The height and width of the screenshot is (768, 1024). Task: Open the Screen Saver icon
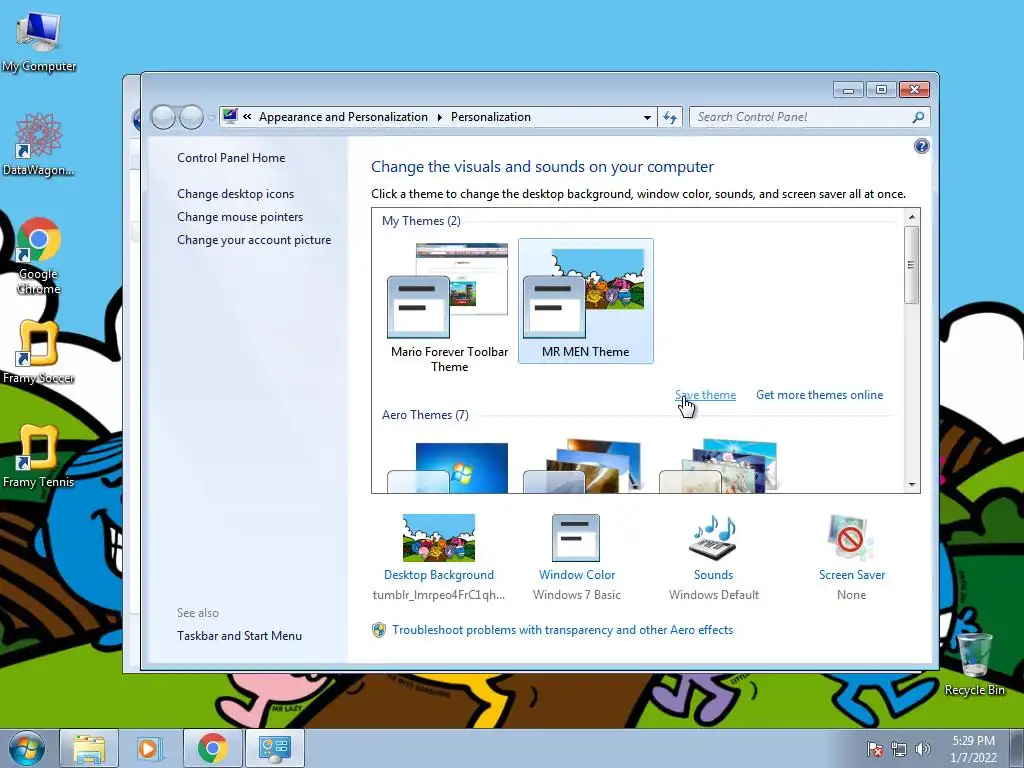[850, 537]
